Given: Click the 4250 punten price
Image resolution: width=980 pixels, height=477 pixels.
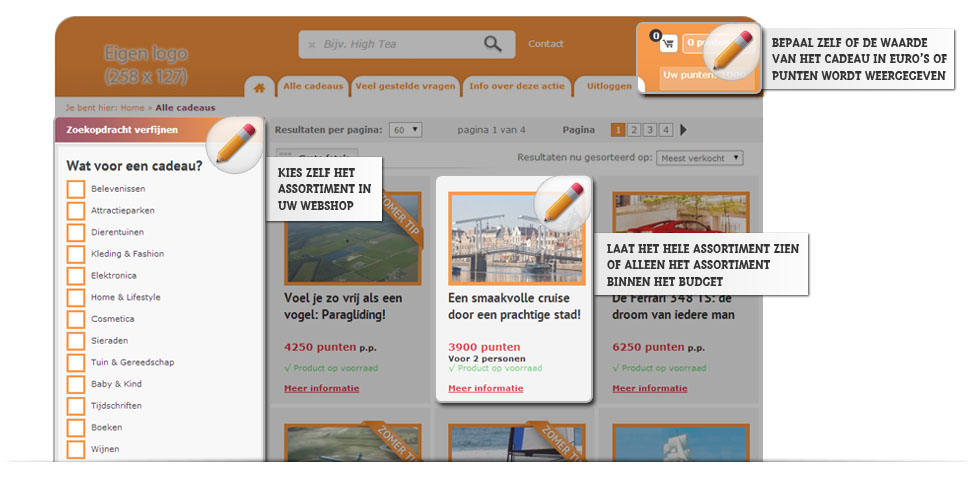Looking at the screenshot, I should pyautogui.click(x=320, y=347).
